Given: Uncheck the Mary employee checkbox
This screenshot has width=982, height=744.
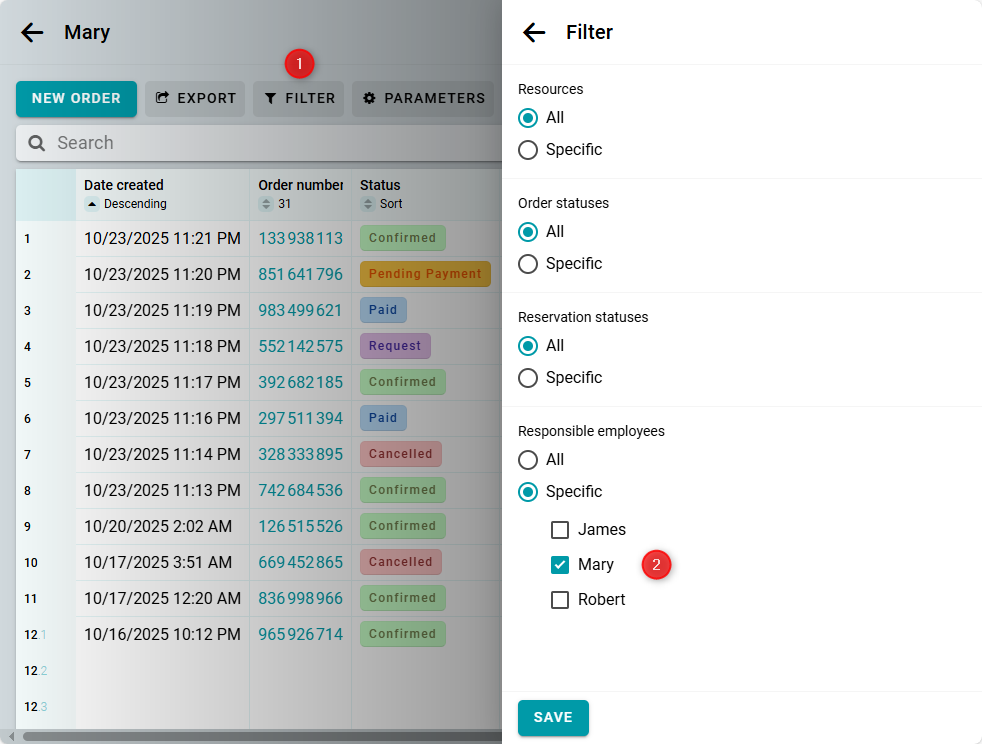Looking at the screenshot, I should pos(560,565).
